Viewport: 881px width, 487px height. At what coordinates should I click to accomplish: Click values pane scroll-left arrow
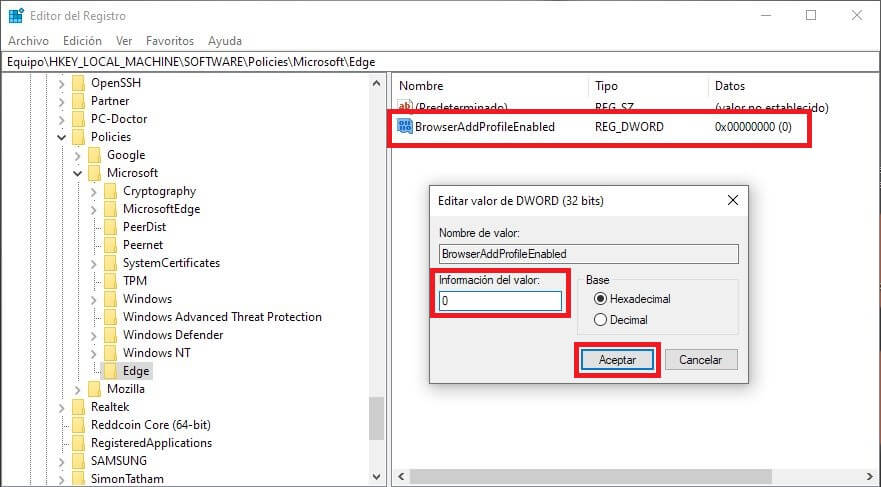click(x=401, y=476)
